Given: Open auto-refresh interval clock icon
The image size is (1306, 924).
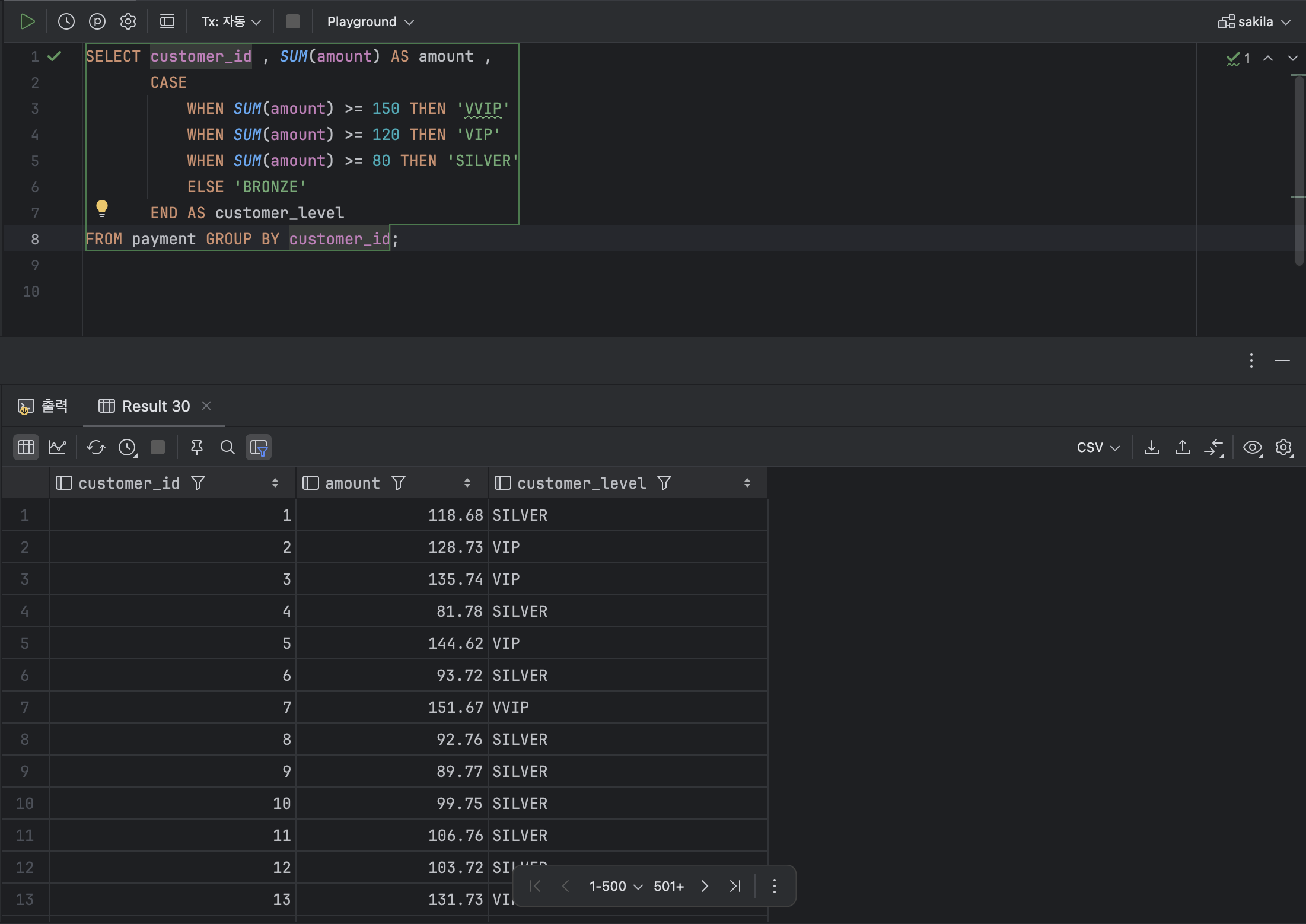Looking at the screenshot, I should (x=128, y=447).
